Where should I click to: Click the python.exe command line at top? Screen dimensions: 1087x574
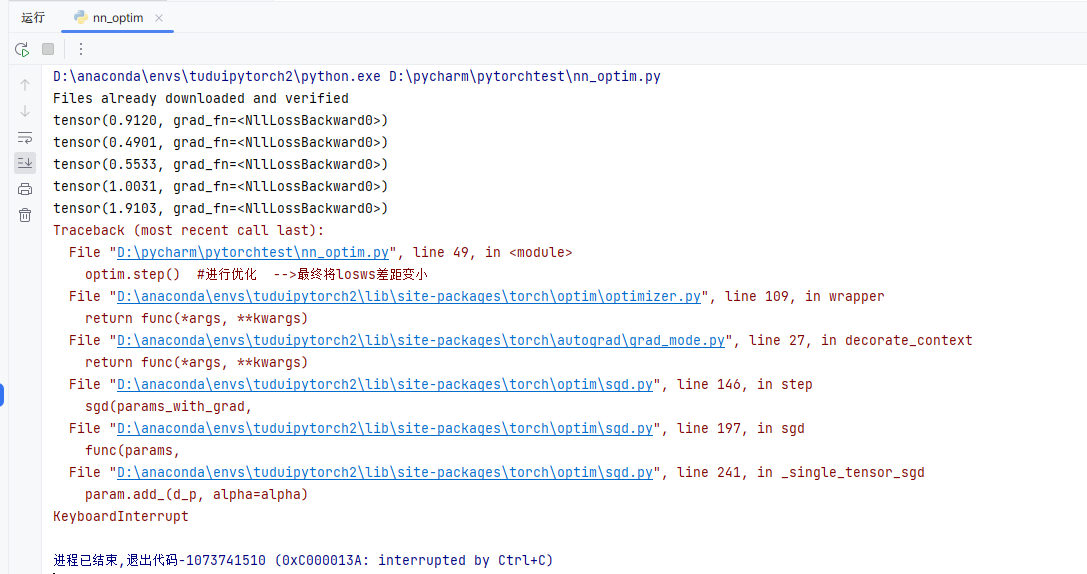(357, 76)
